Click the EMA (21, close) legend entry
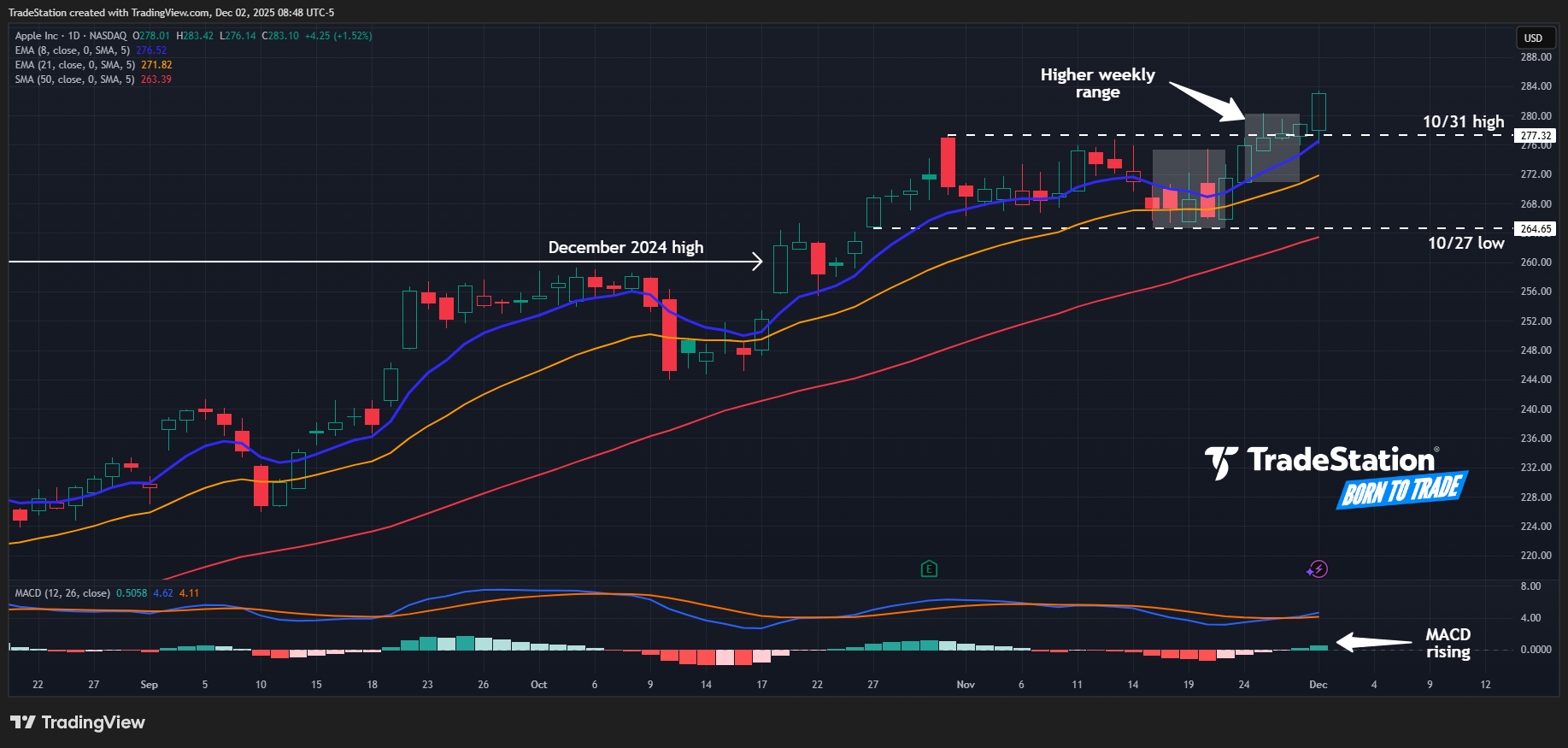The image size is (1568, 748). point(74,65)
